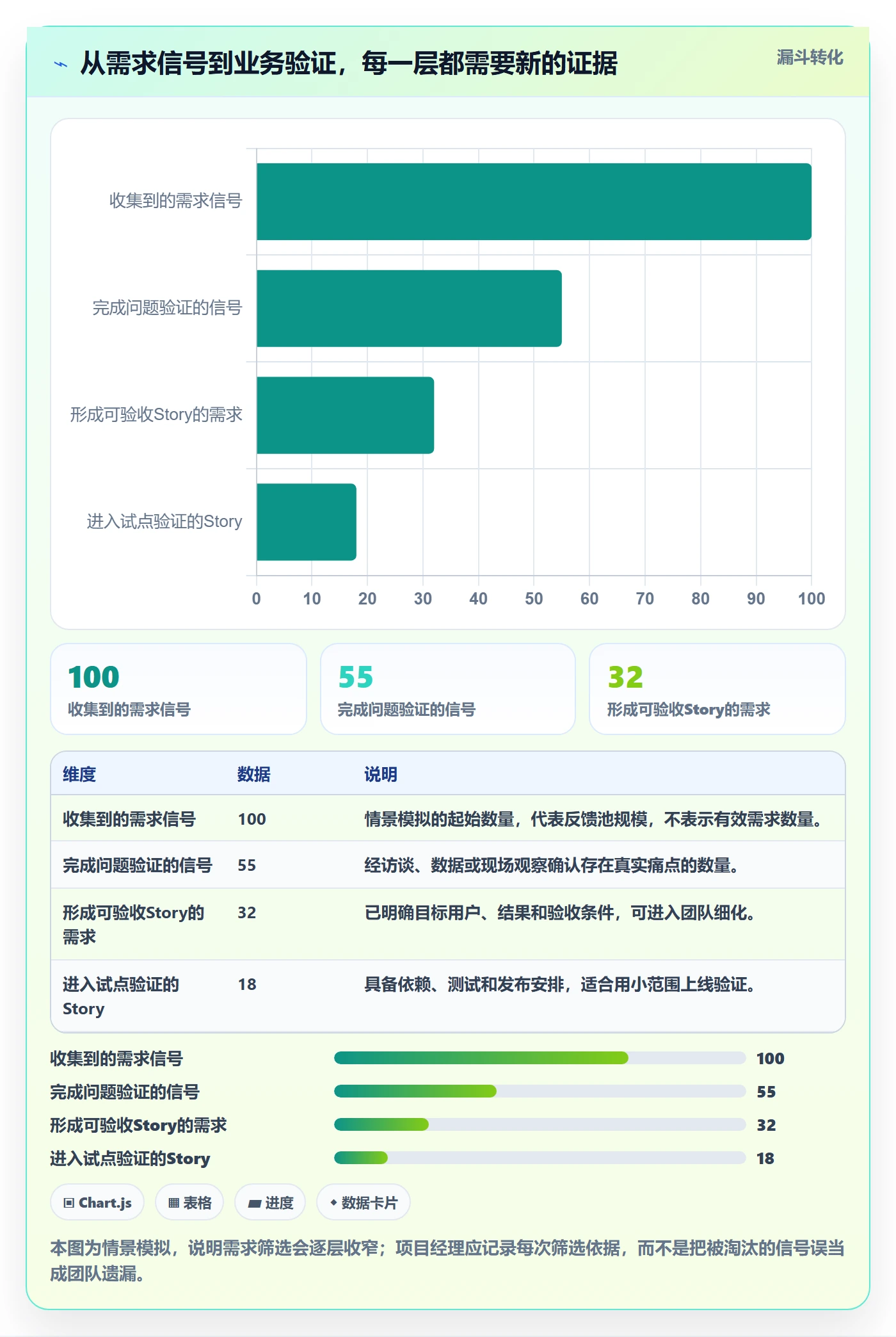Click the 维度 table column header
896x1337 pixels.
(x=79, y=774)
